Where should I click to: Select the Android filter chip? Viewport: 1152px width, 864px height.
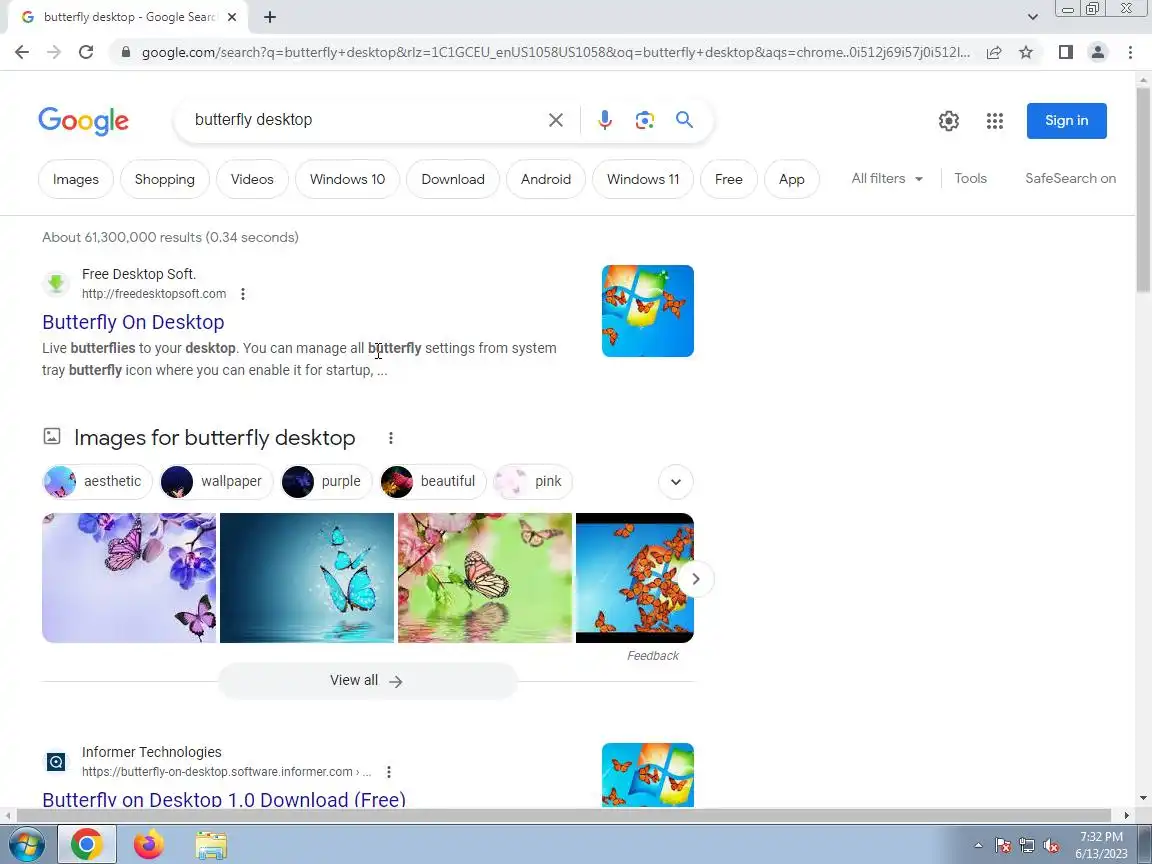(546, 179)
